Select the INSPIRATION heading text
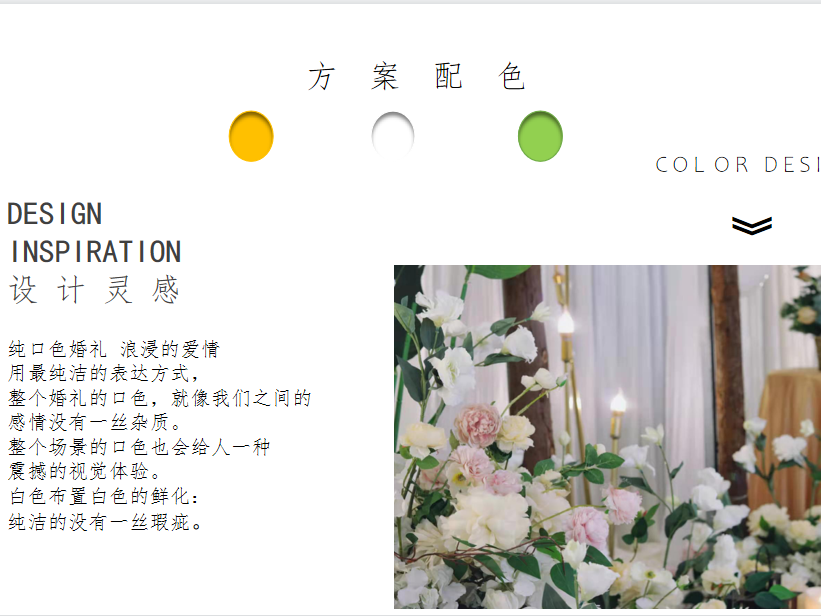Image resolution: width=821 pixels, height=616 pixels. [x=96, y=252]
